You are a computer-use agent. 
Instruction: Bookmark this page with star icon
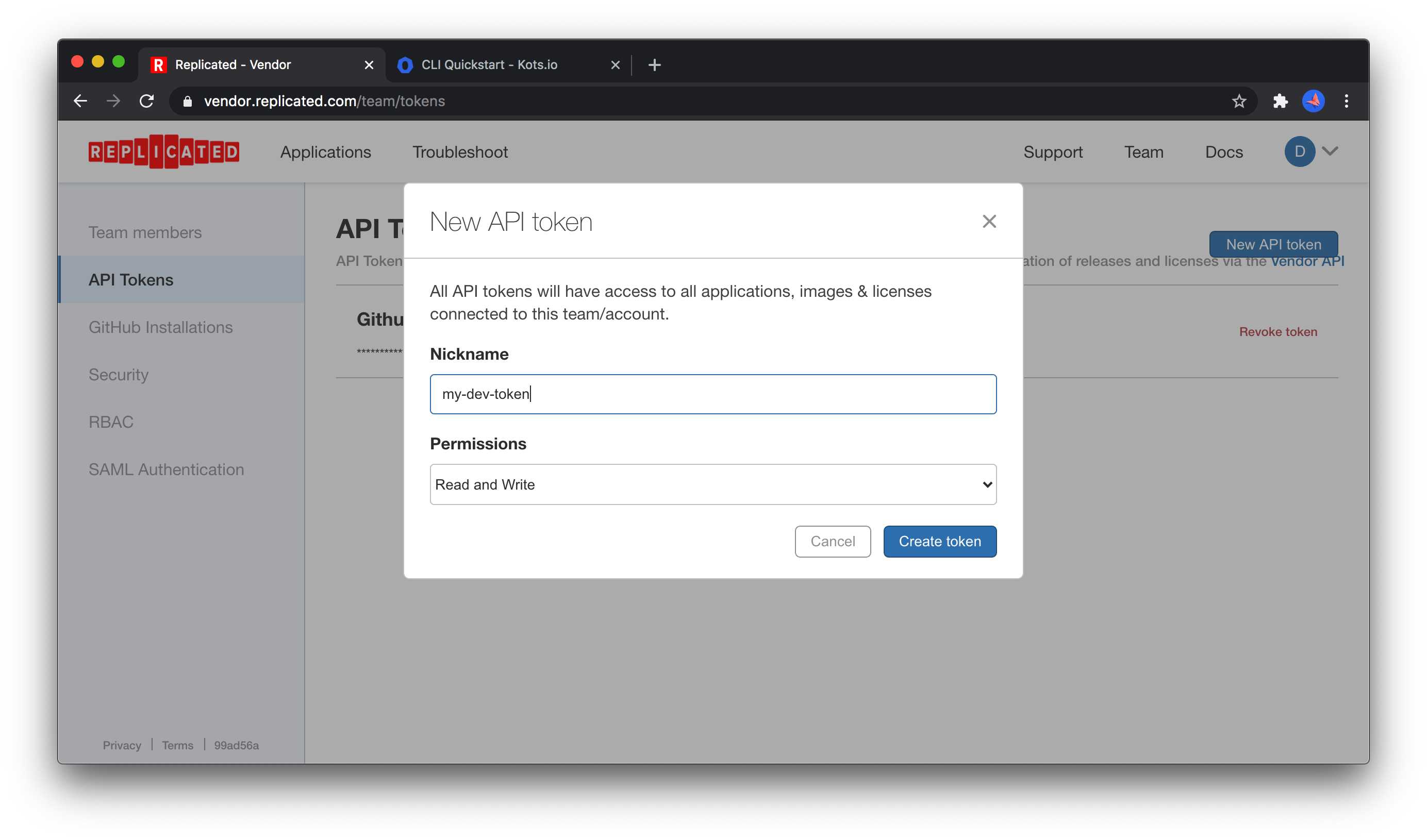point(1238,102)
